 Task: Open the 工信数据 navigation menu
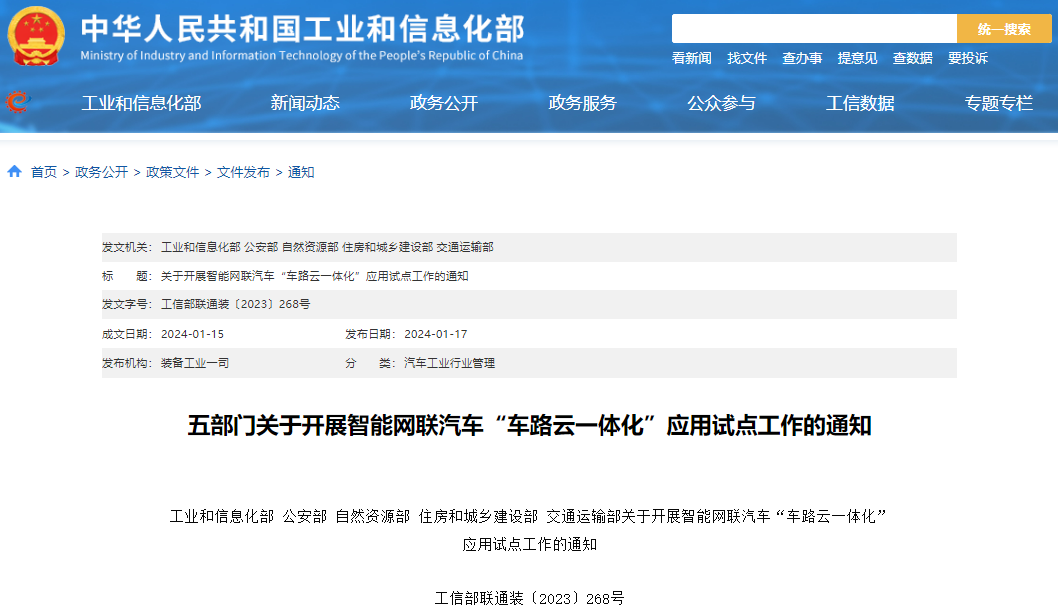click(861, 104)
